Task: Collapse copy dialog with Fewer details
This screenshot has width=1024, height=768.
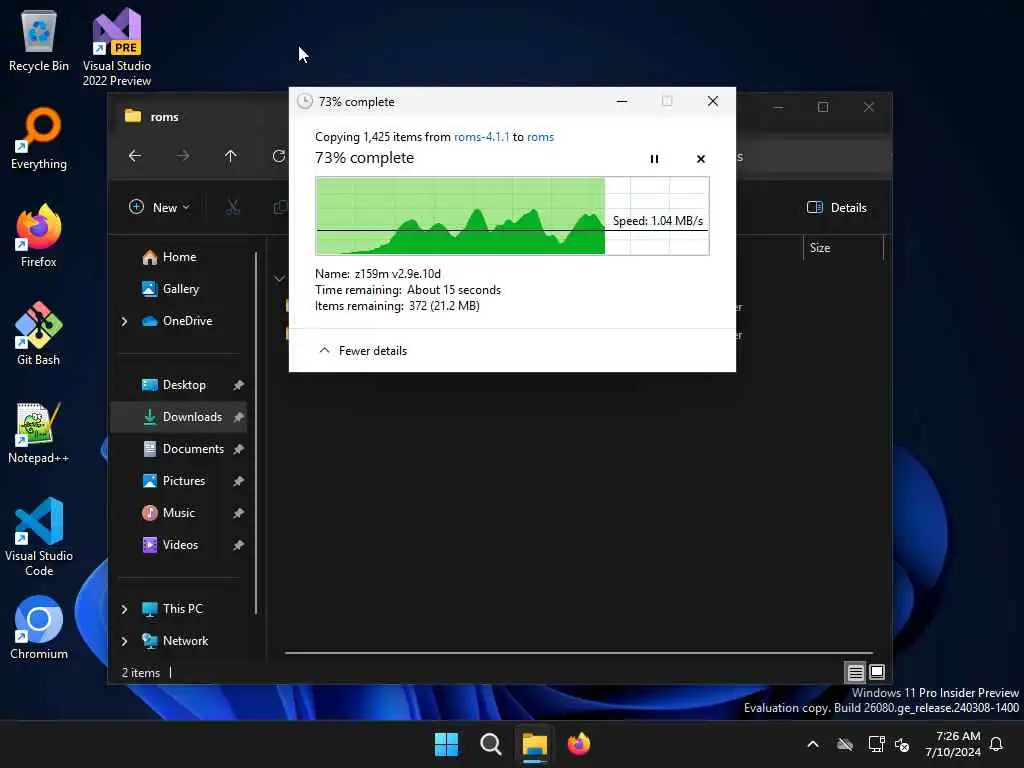Action: 362,351
